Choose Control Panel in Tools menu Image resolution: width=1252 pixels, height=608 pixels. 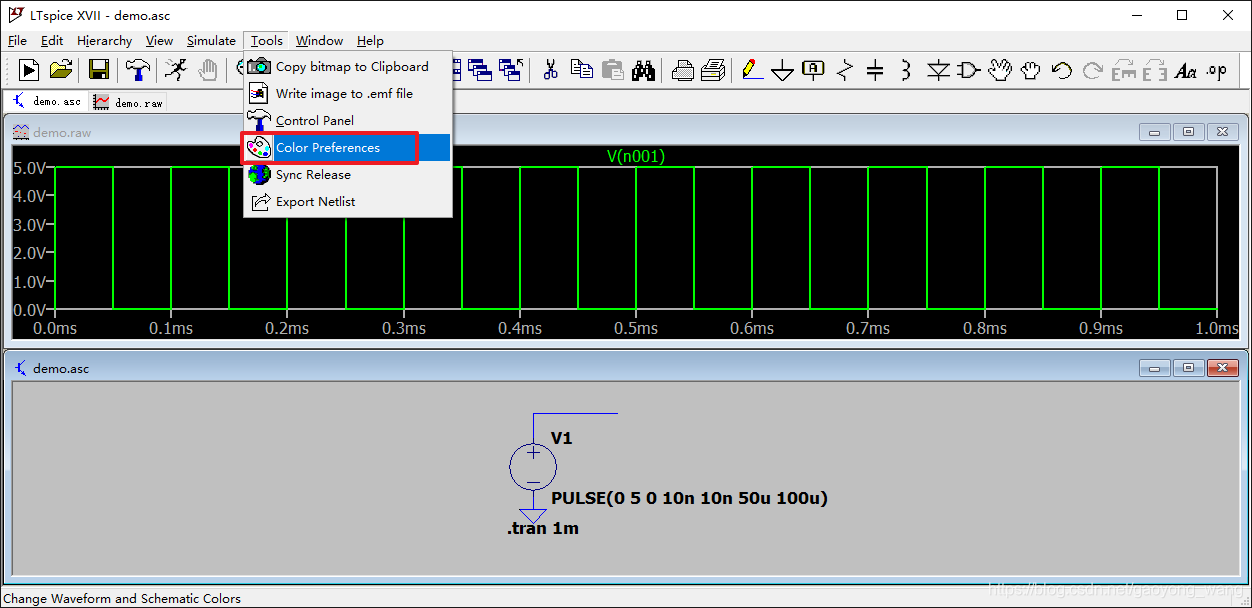[x=348, y=120]
